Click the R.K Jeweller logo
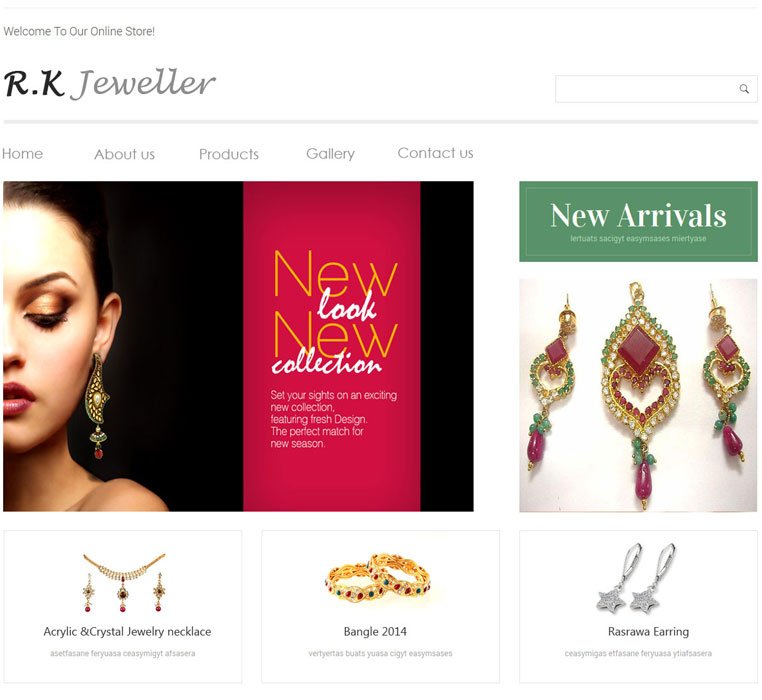The width and height of the screenshot is (762, 700). click(x=110, y=83)
